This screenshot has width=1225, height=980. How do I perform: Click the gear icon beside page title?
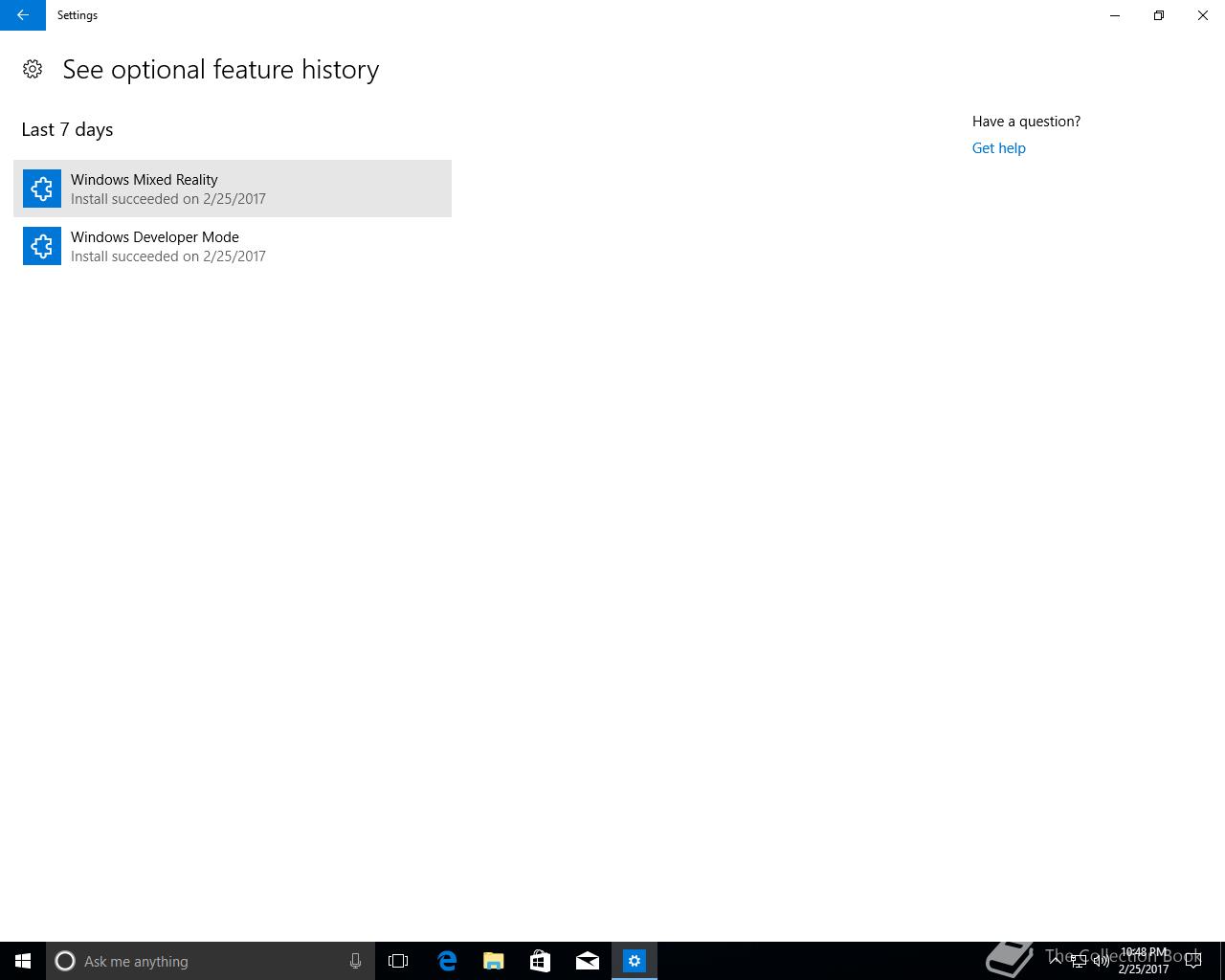[x=33, y=69]
